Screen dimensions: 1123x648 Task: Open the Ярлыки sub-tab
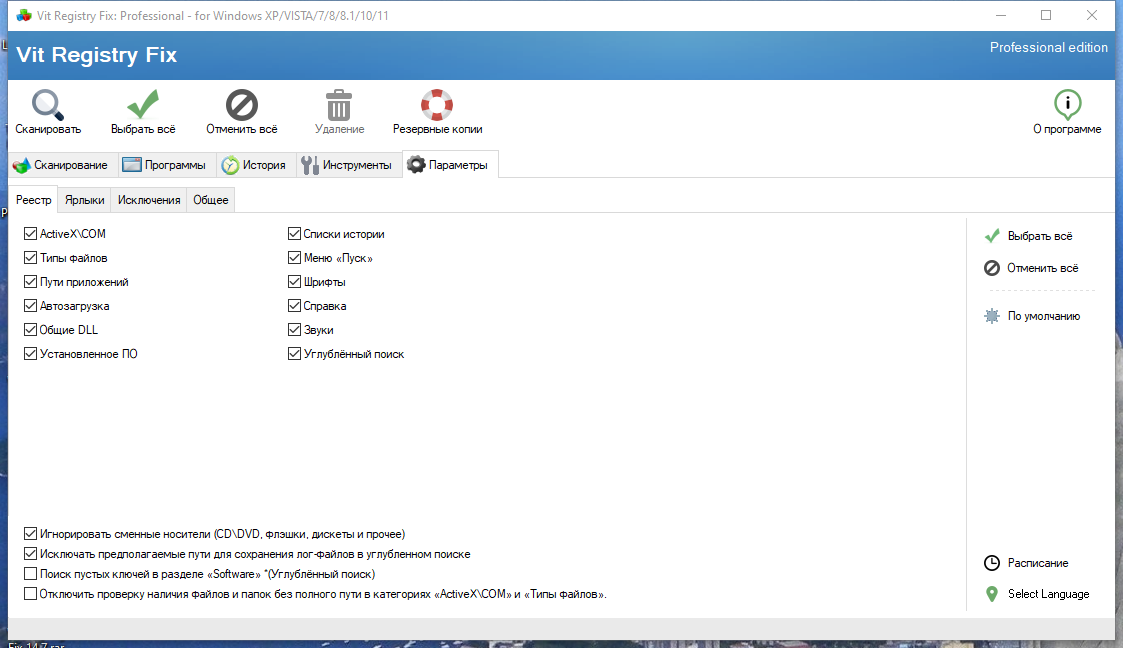[85, 200]
